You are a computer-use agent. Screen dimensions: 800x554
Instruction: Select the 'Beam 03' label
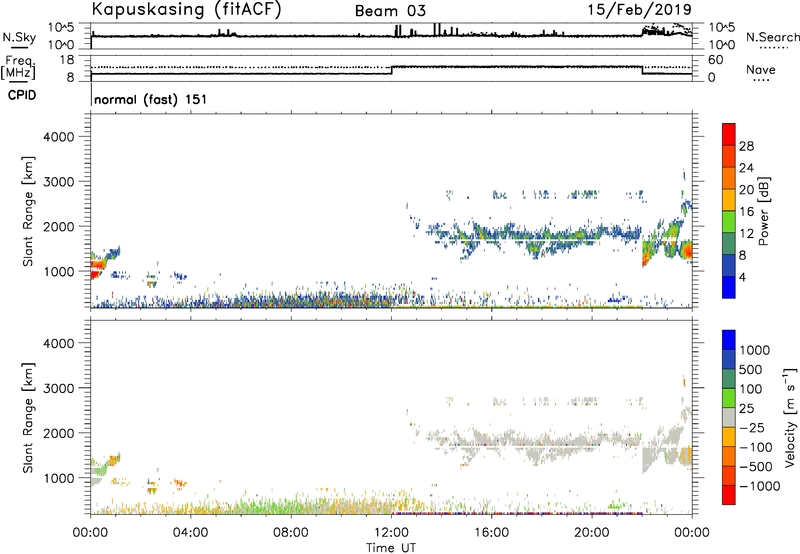[390, 11]
